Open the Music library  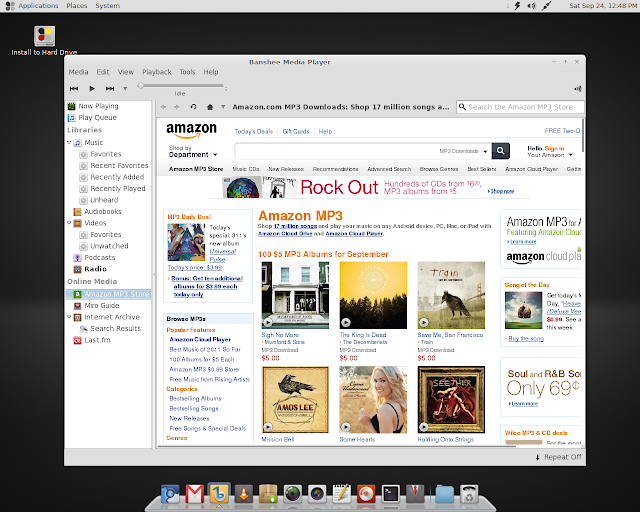(x=93, y=142)
